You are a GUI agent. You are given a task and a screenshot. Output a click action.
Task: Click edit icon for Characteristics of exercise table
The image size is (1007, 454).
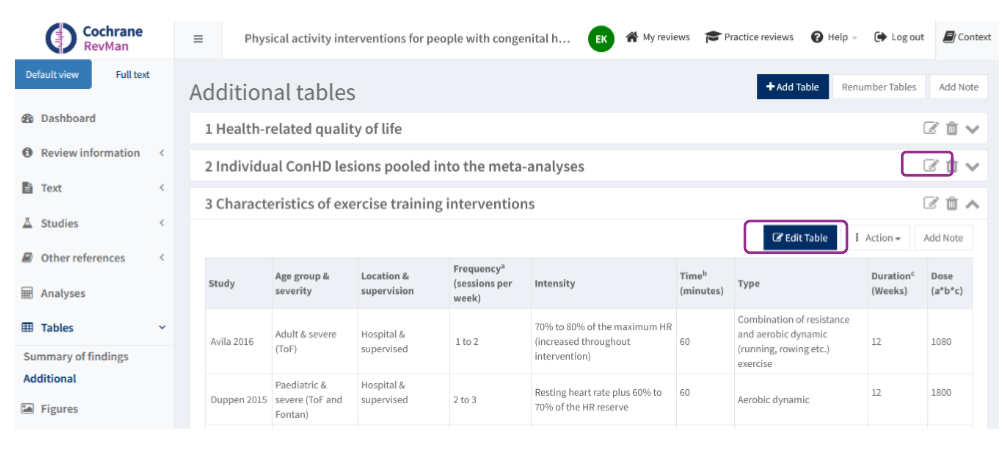(x=931, y=203)
